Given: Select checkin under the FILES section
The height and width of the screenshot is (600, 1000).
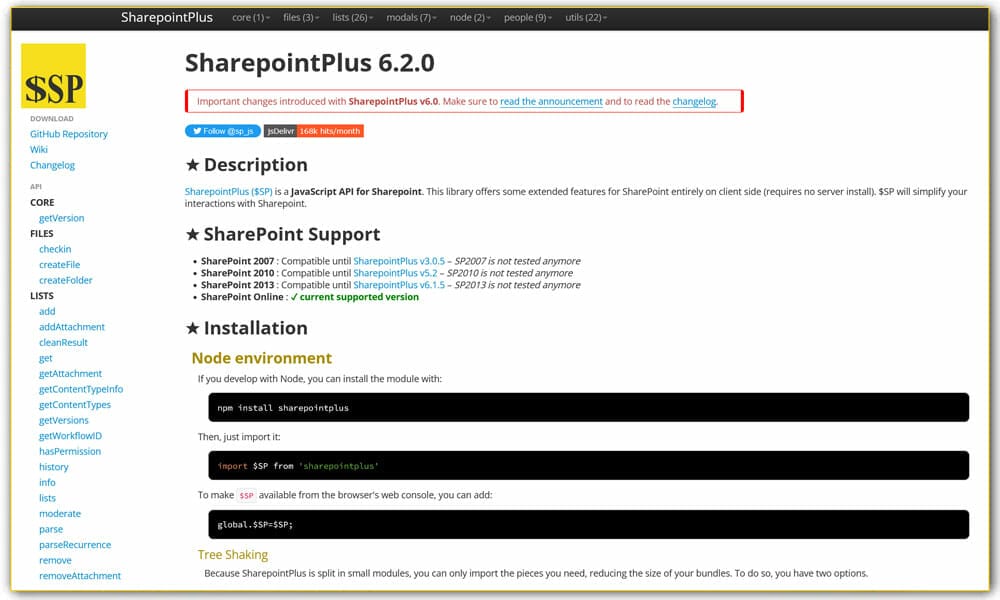Looking at the screenshot, I should [x=55, y=248].
